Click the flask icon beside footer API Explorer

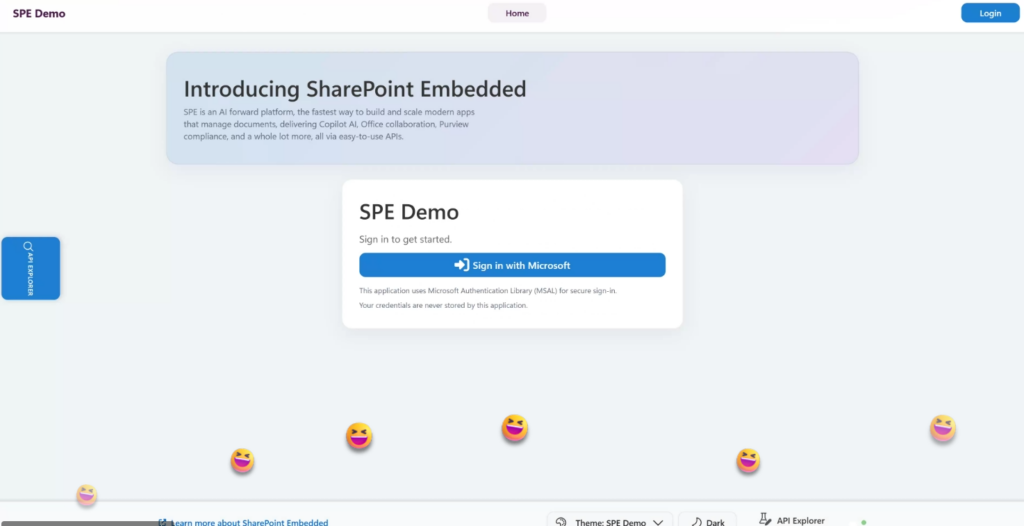click(x=765, y=519)
